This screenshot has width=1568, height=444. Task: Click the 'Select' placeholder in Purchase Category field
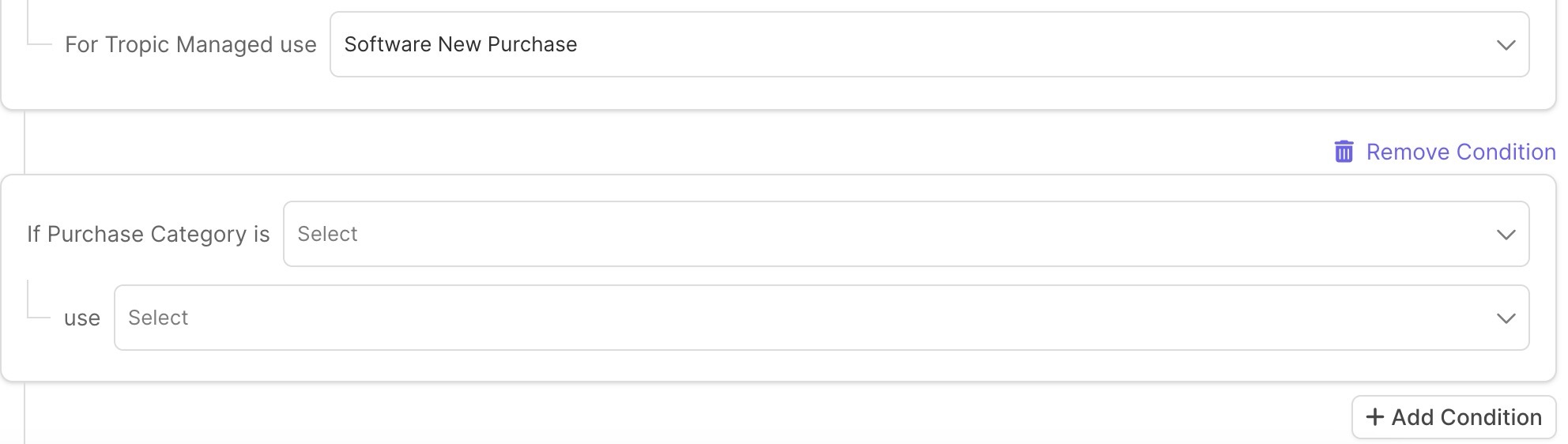[x=327, y=234]
